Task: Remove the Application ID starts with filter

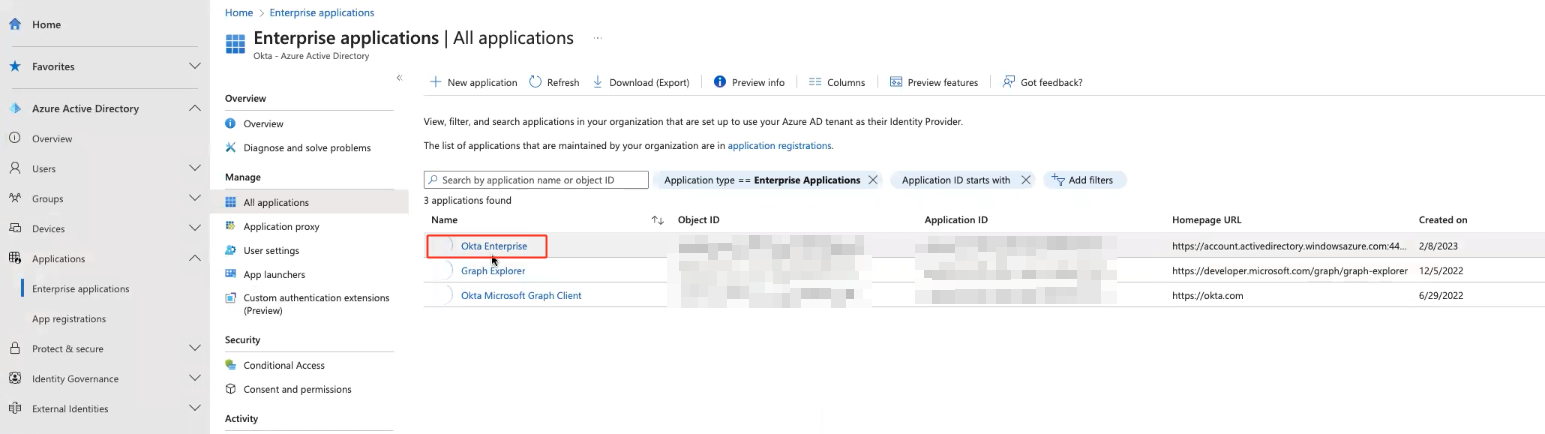Action: [x=1025, y=180]
